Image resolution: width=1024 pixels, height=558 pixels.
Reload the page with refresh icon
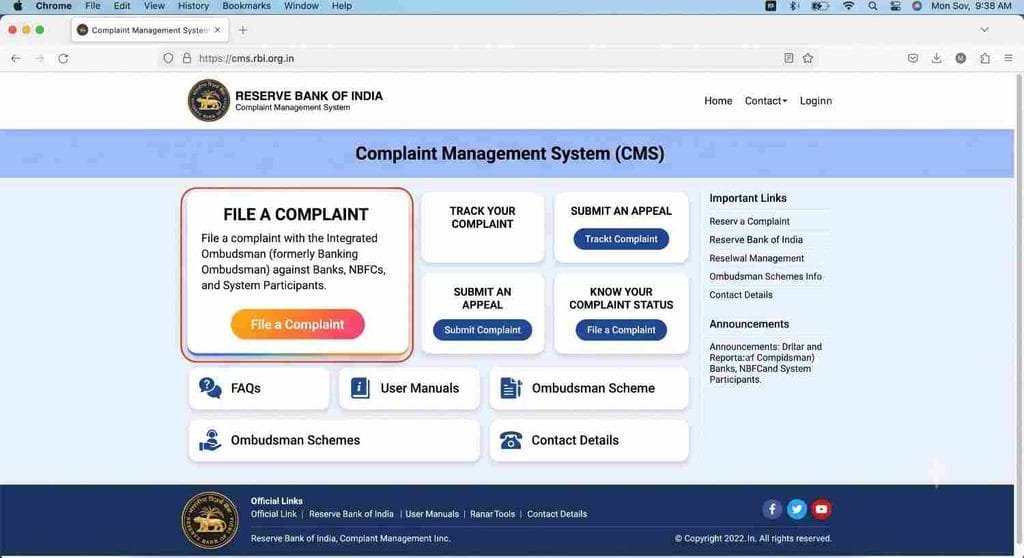[63, 58]
